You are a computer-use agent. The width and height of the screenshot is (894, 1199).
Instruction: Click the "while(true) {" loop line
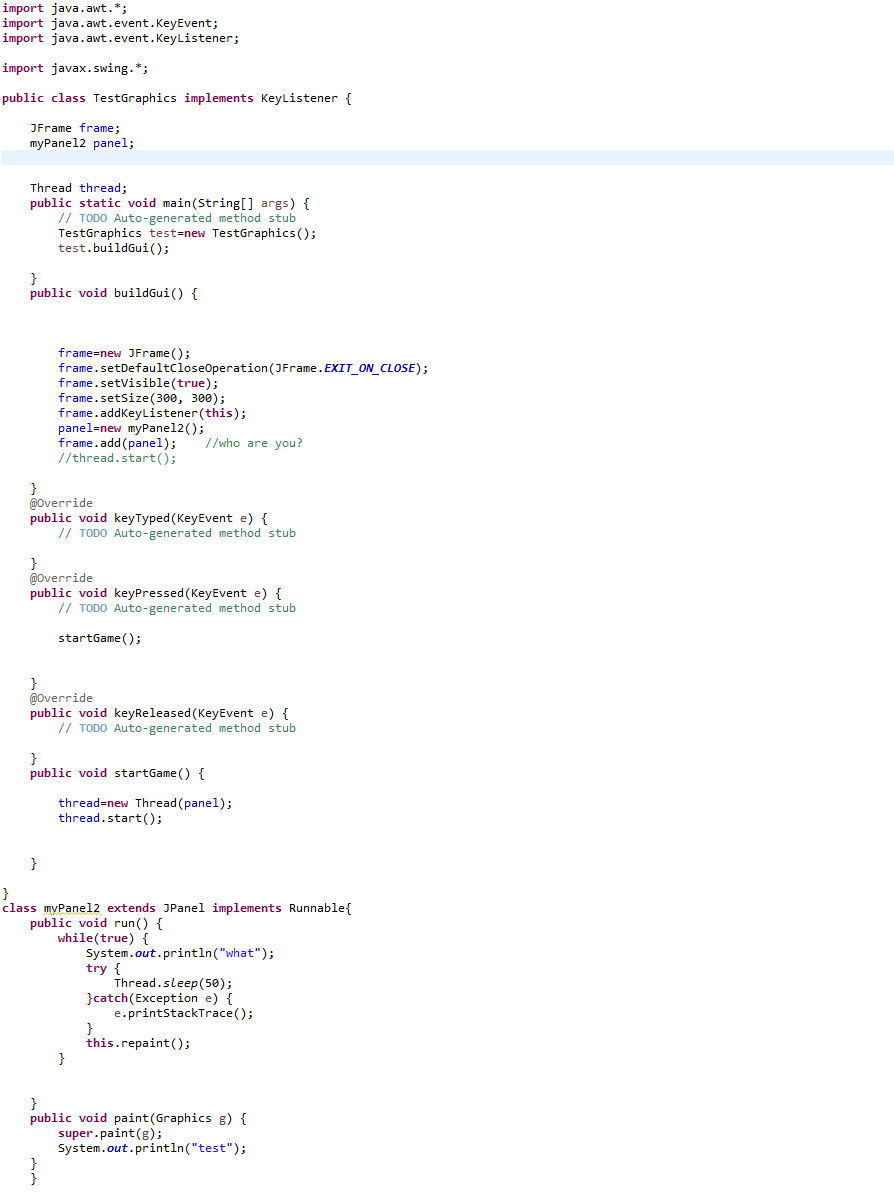point(103,937)
